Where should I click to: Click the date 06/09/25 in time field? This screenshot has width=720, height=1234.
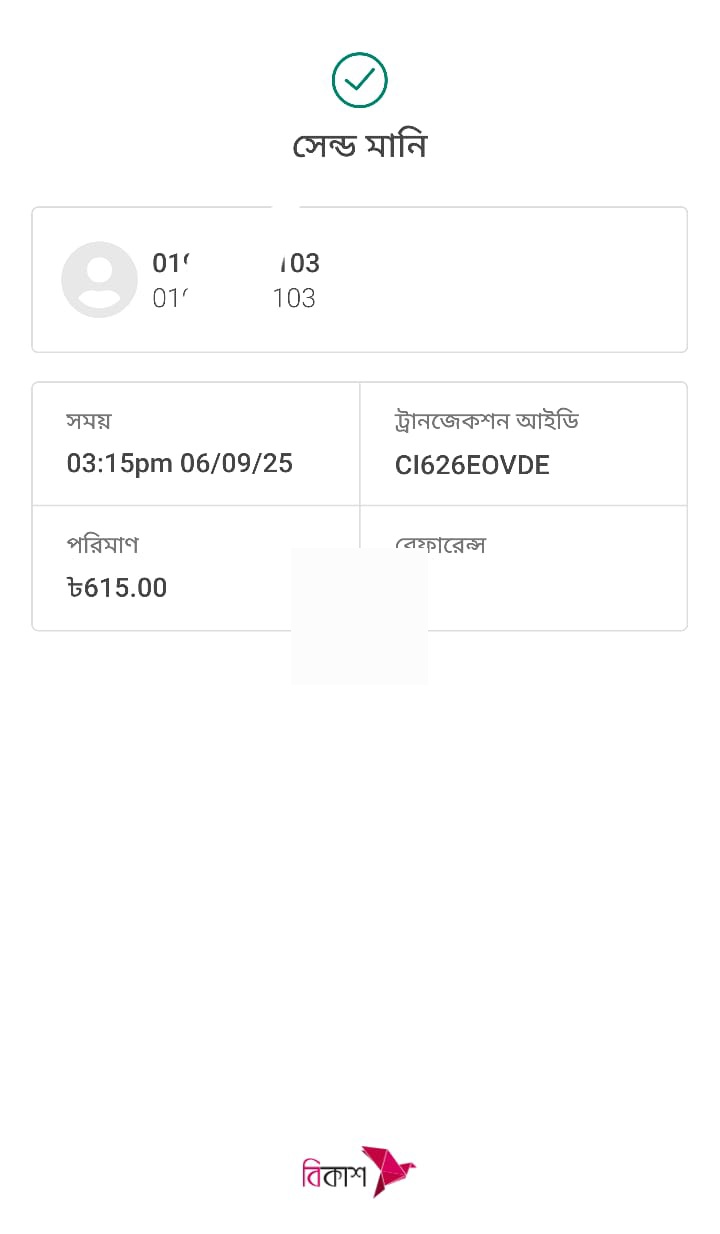click(237, 464)
